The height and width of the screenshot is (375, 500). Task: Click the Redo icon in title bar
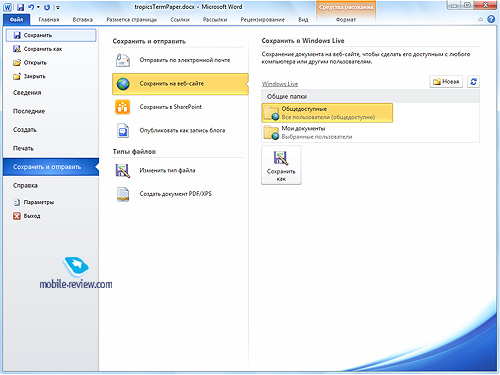pos(47,7)
